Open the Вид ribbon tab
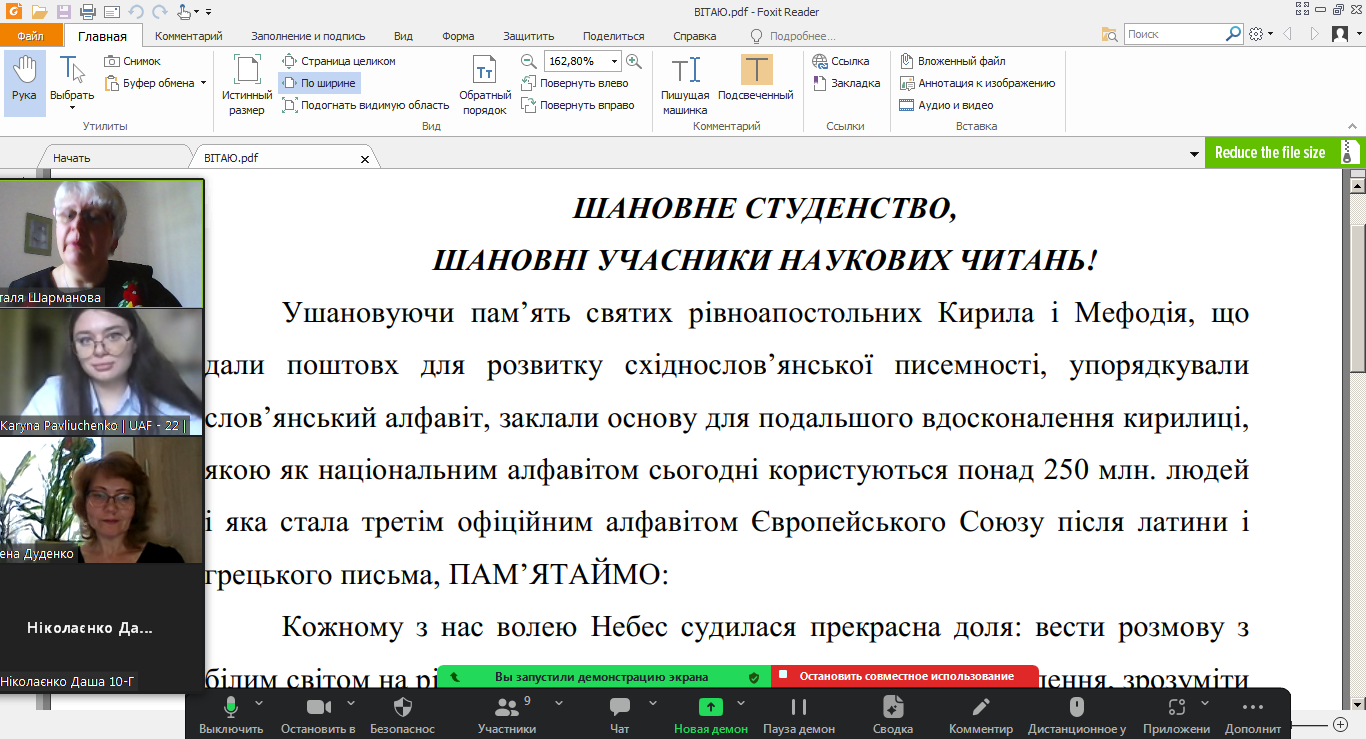 pyautogui.click(x=403, y=36)
